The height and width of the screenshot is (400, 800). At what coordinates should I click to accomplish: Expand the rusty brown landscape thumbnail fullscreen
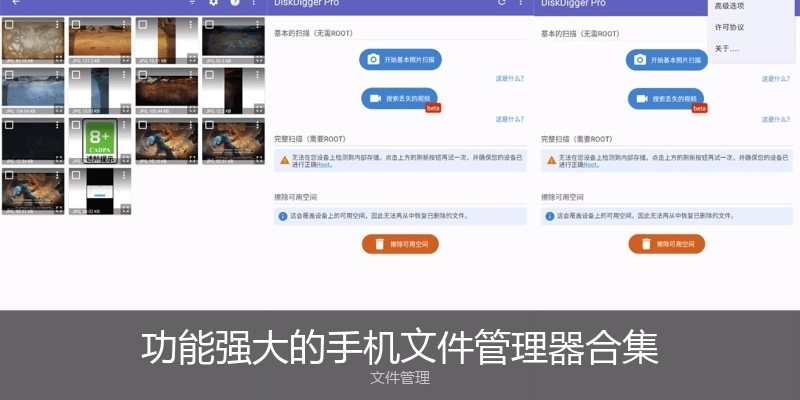click(x=192, y=109)
